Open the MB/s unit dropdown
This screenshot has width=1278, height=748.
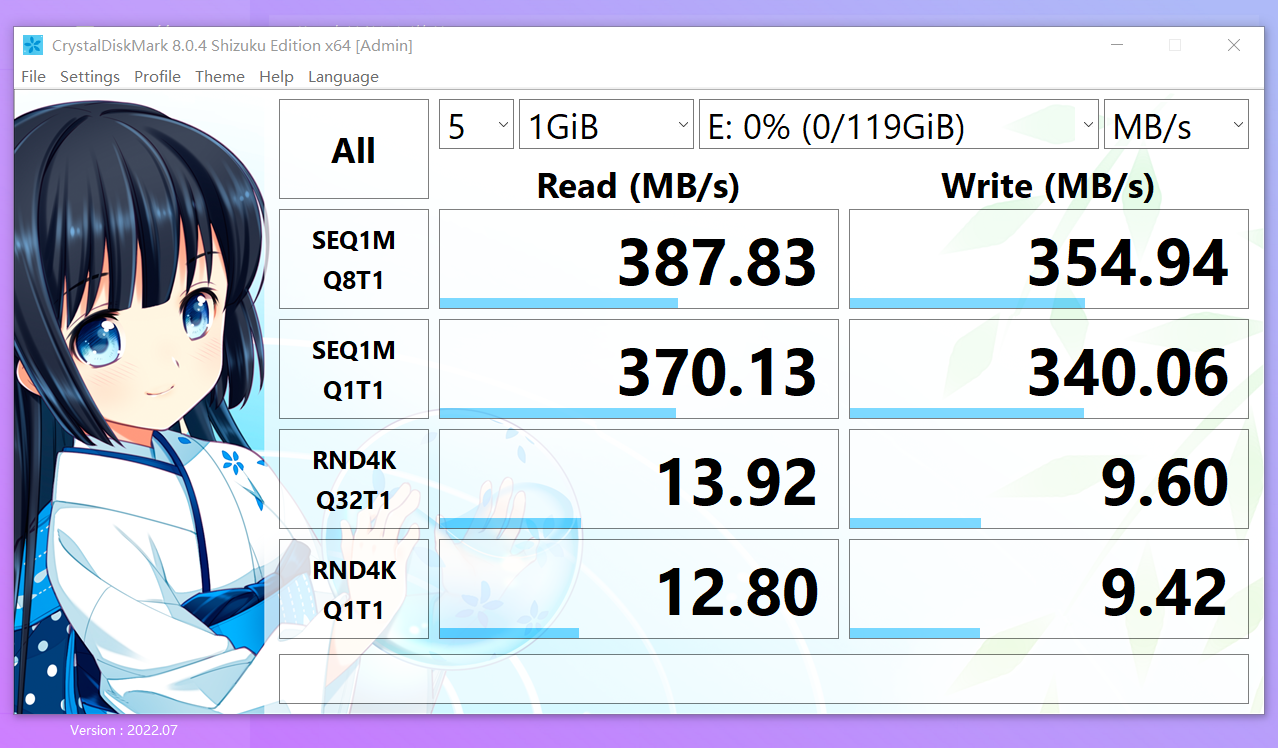1175,124
